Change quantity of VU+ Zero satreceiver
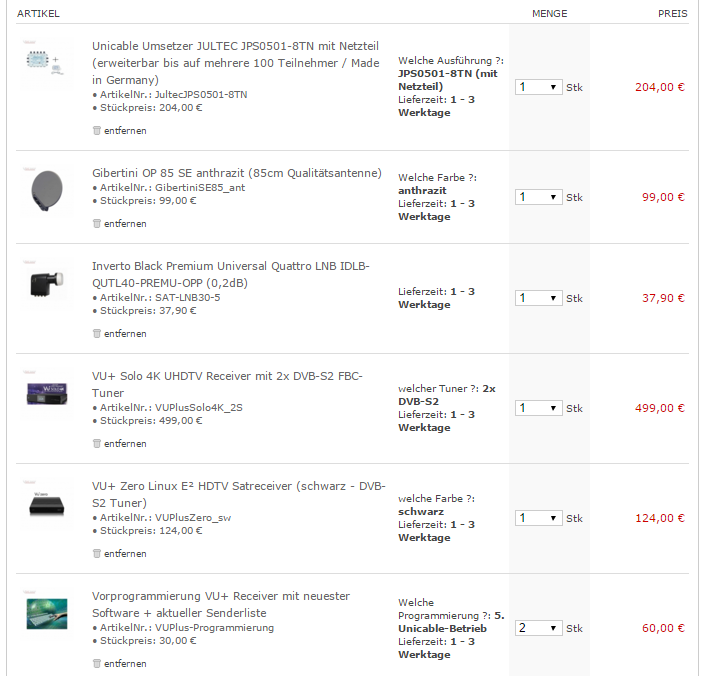Viewport: 703px width, 676px height. tap(539, 518)
